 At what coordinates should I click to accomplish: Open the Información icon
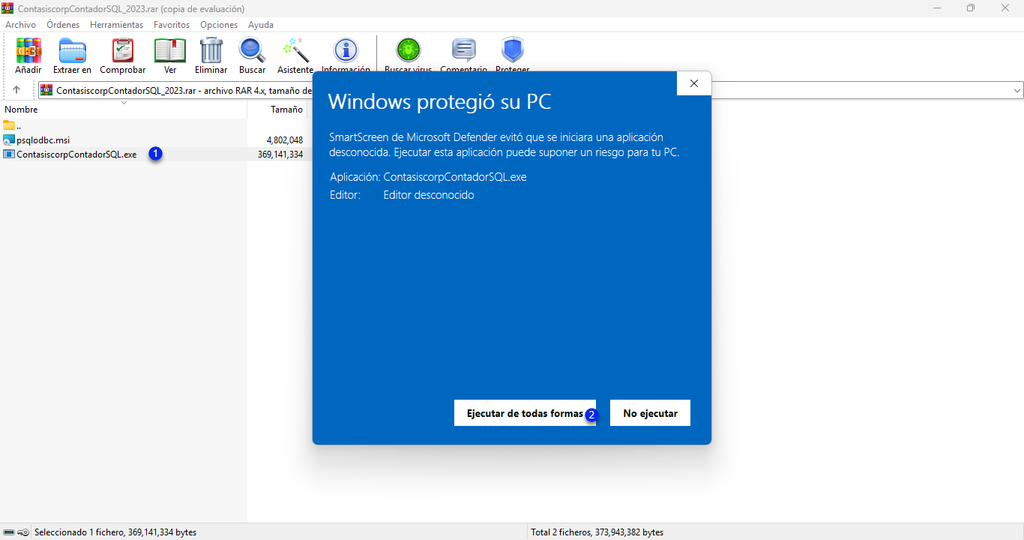[x=345, y=51]
